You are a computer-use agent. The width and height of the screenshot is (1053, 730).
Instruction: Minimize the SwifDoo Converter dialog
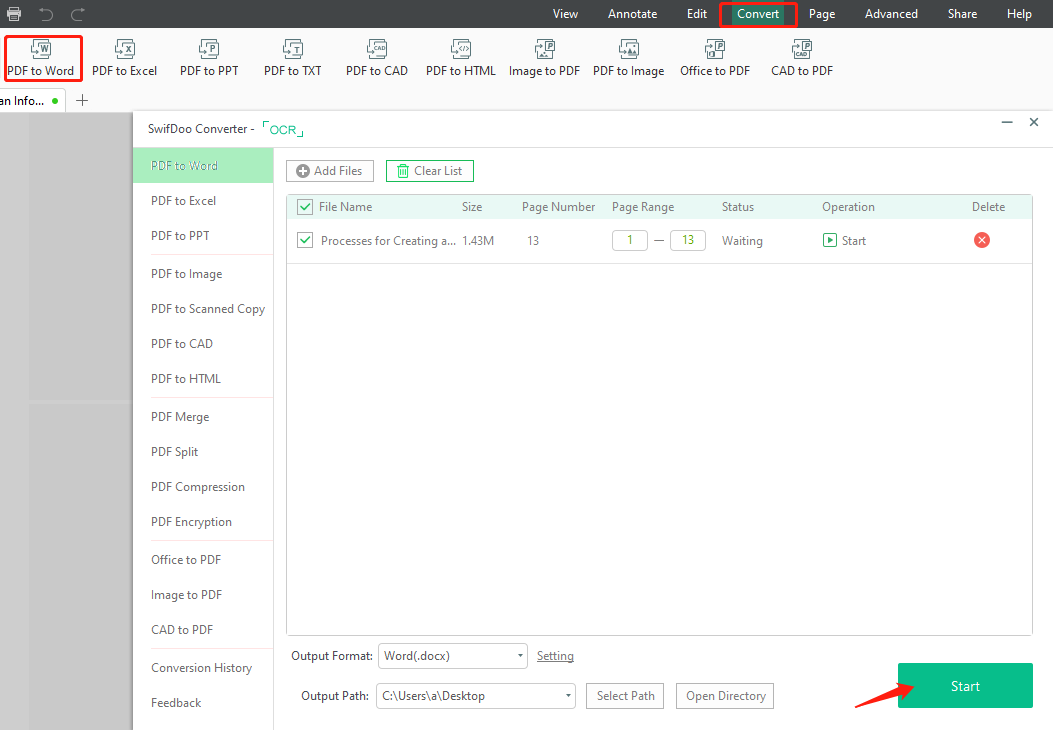1007,122
